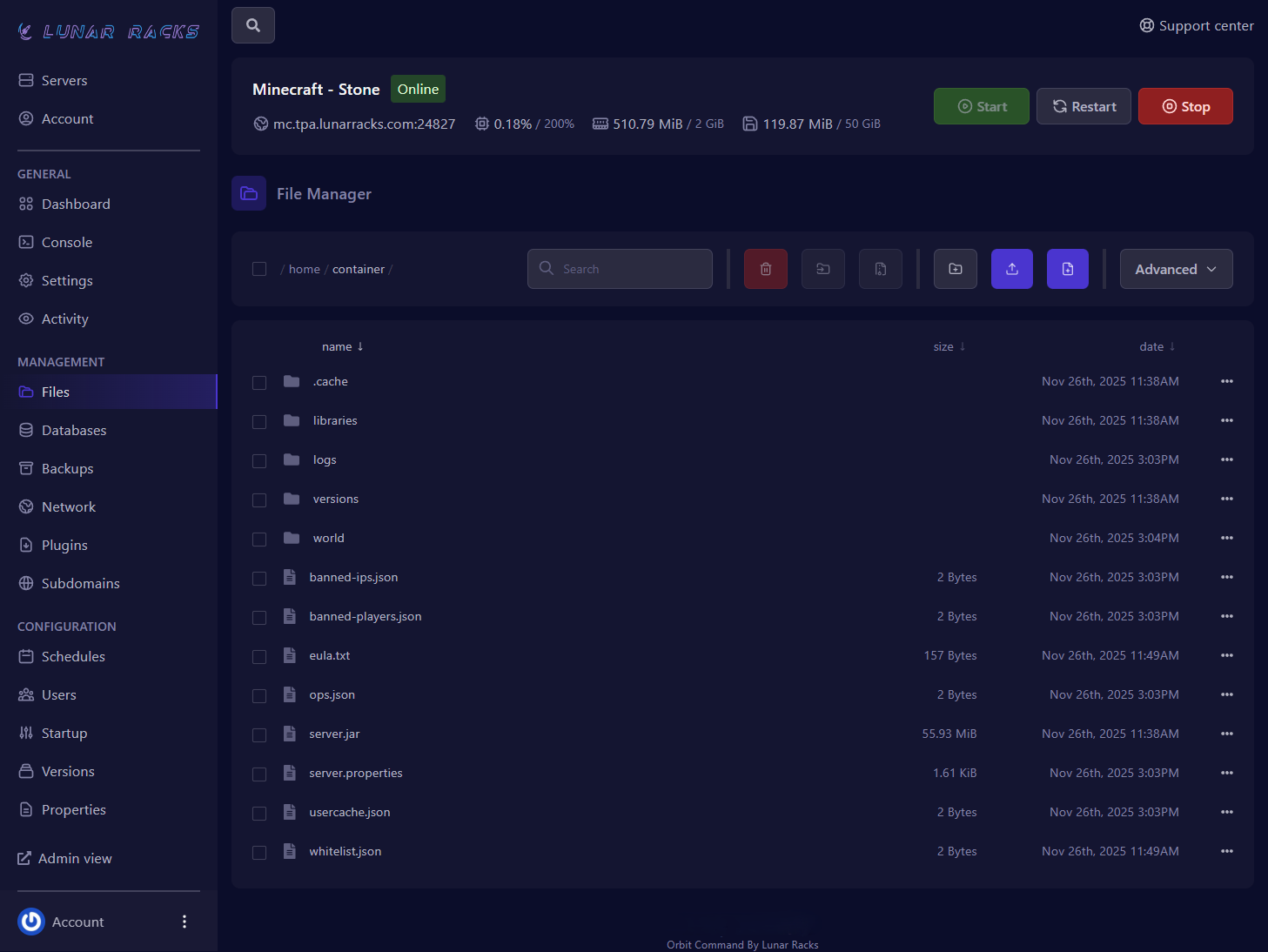Open the account three-dot menu in the sidebar
1268x952 pixels.
(x=184, y=922)
